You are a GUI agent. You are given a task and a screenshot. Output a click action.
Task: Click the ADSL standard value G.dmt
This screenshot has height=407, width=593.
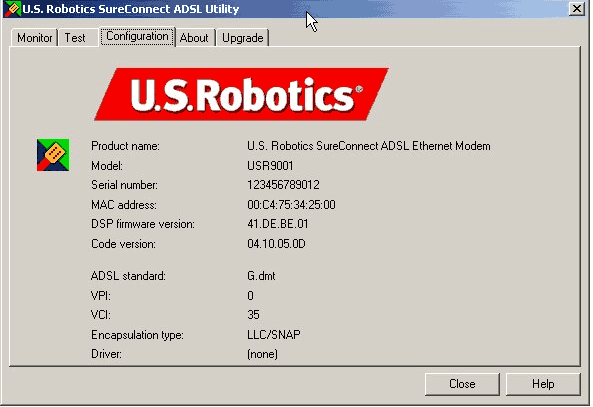click(261, 276)
